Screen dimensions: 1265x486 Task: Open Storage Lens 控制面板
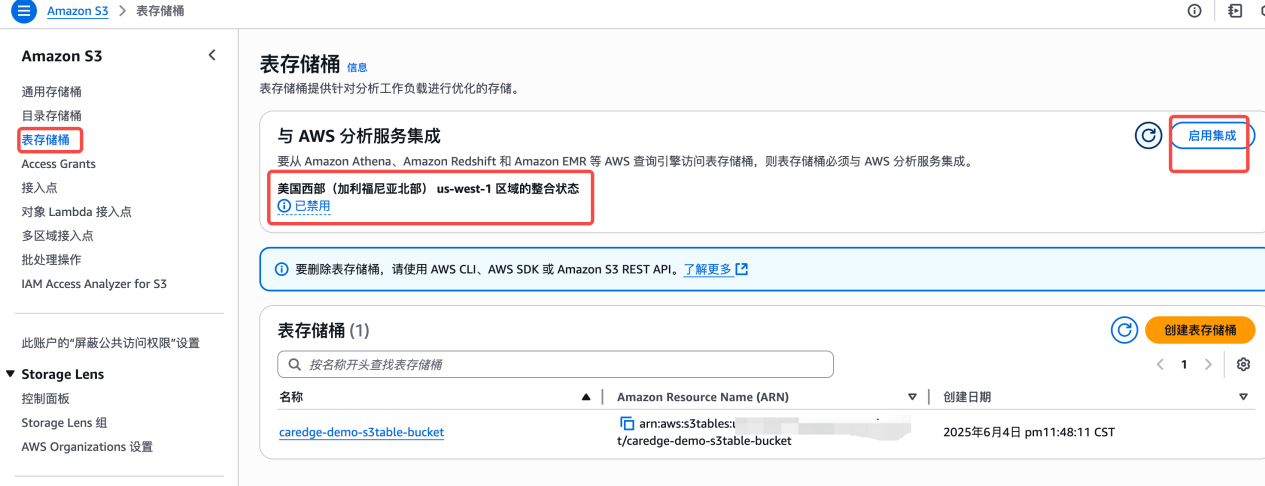coord(46,398)
